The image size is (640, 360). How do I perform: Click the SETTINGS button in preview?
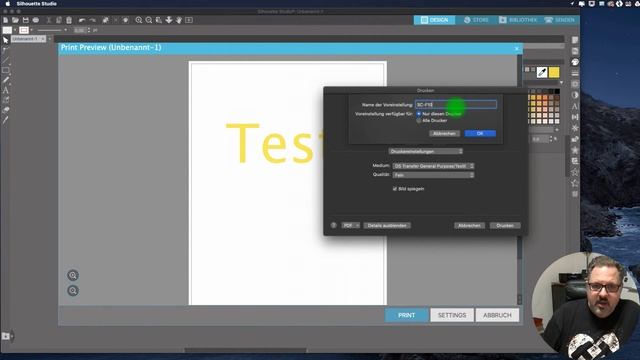click(x=452, y=315)
